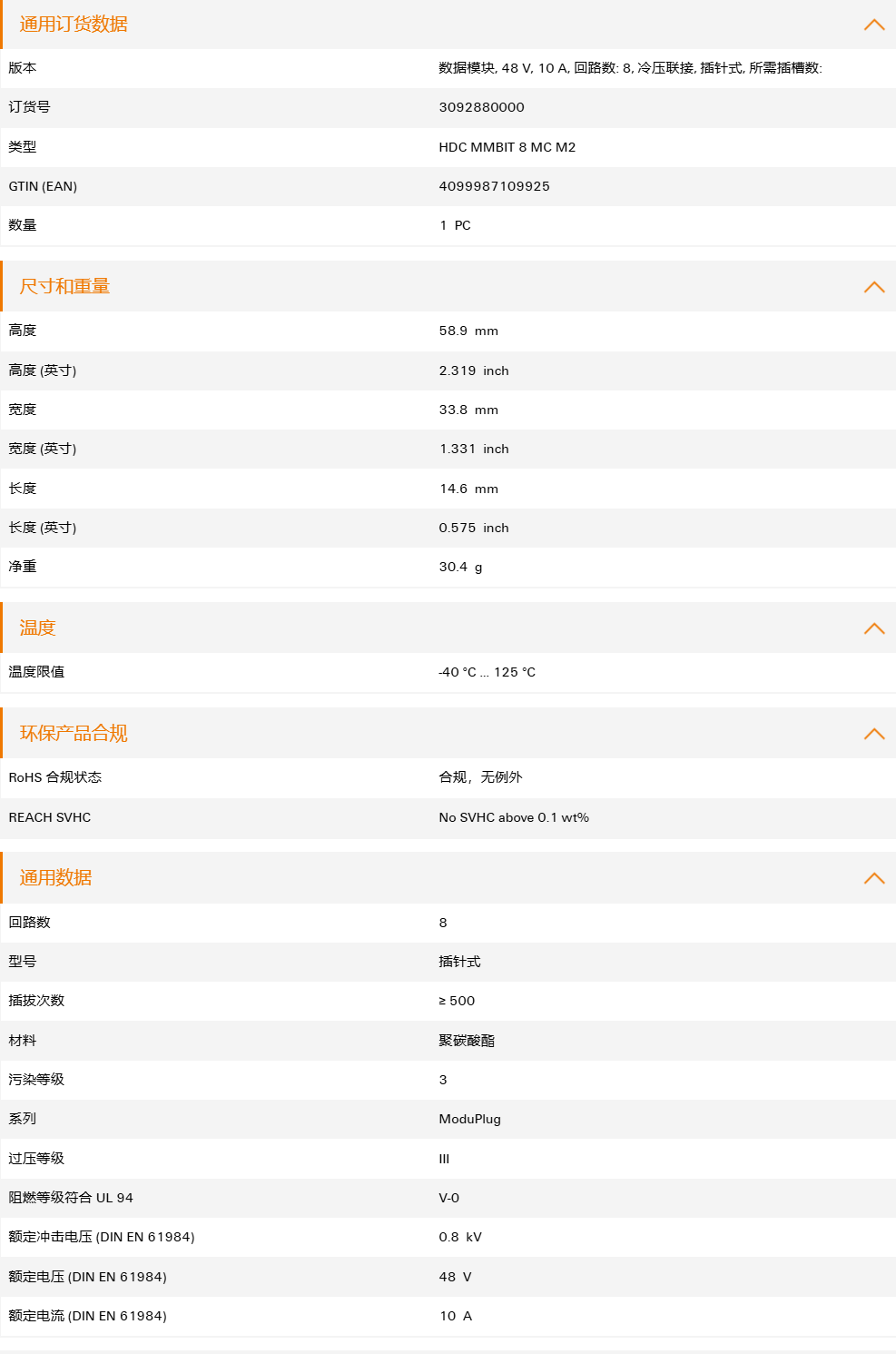896x1354 pixels.
Task: Click RoHS value 合规，无例外
Action: click(480, 777)
